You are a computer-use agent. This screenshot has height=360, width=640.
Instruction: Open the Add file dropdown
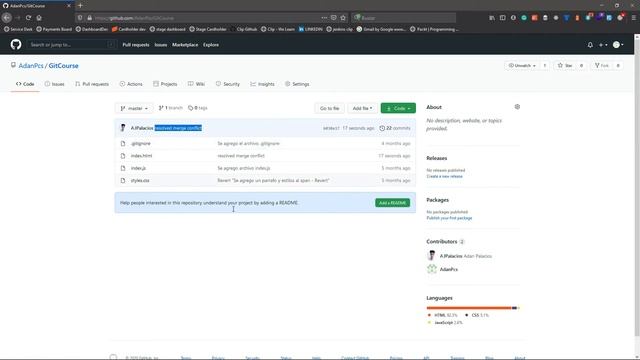coord(362,108)
